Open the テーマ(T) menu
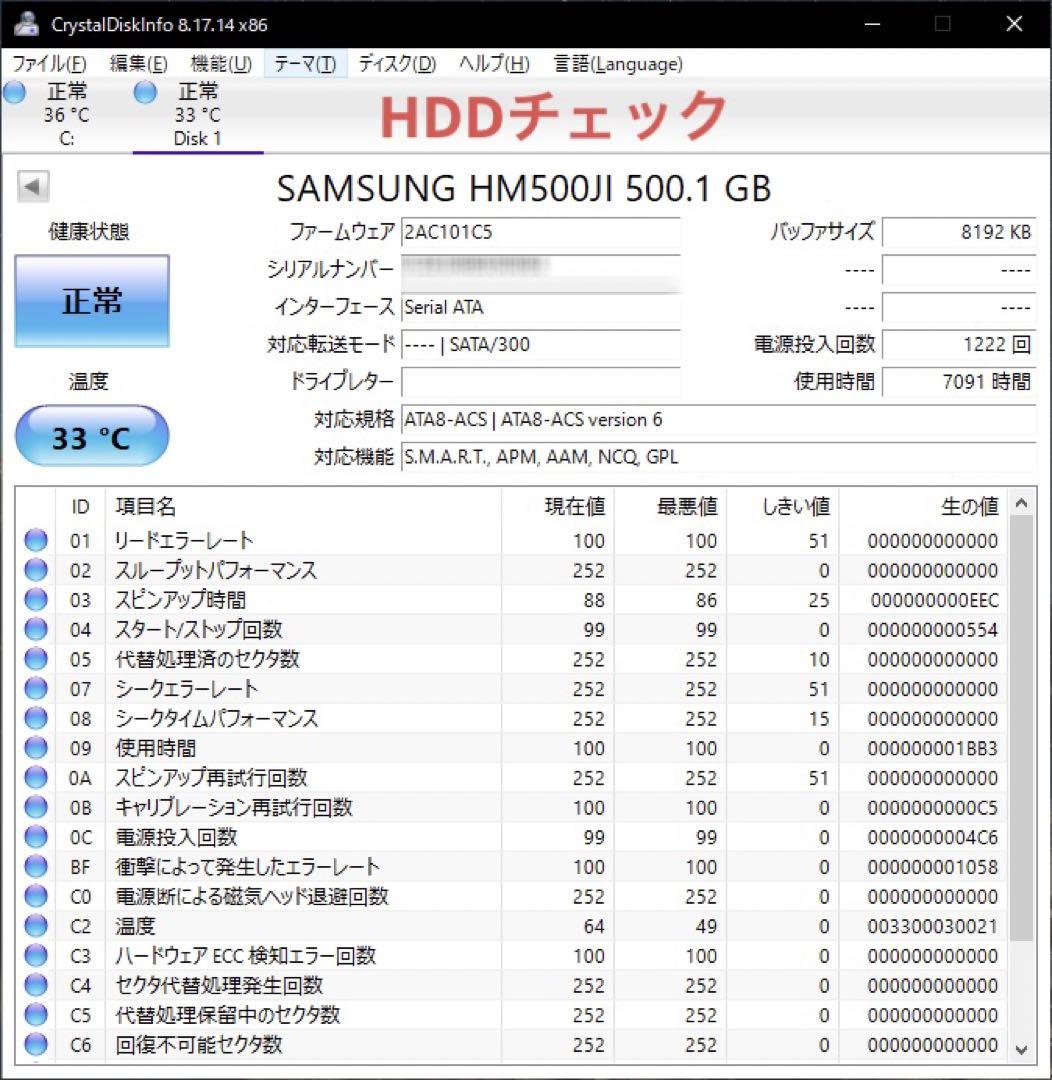This screenshot has height=1080, width=1052. [x=305, y=64]
